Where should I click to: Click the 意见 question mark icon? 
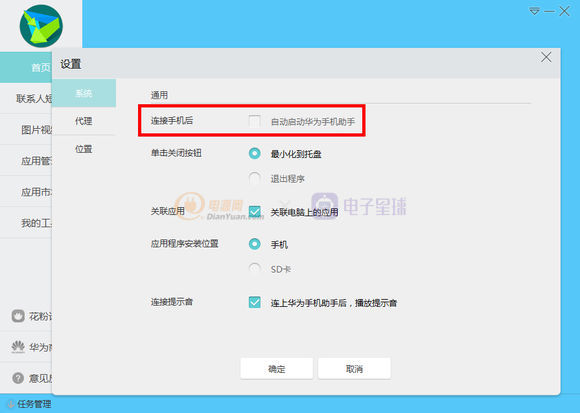coord(18,378)
